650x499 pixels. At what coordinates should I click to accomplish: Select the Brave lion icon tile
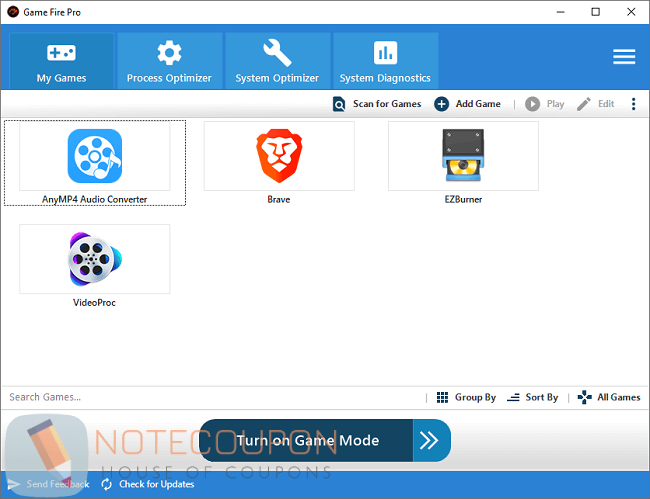tap(279, 156)
